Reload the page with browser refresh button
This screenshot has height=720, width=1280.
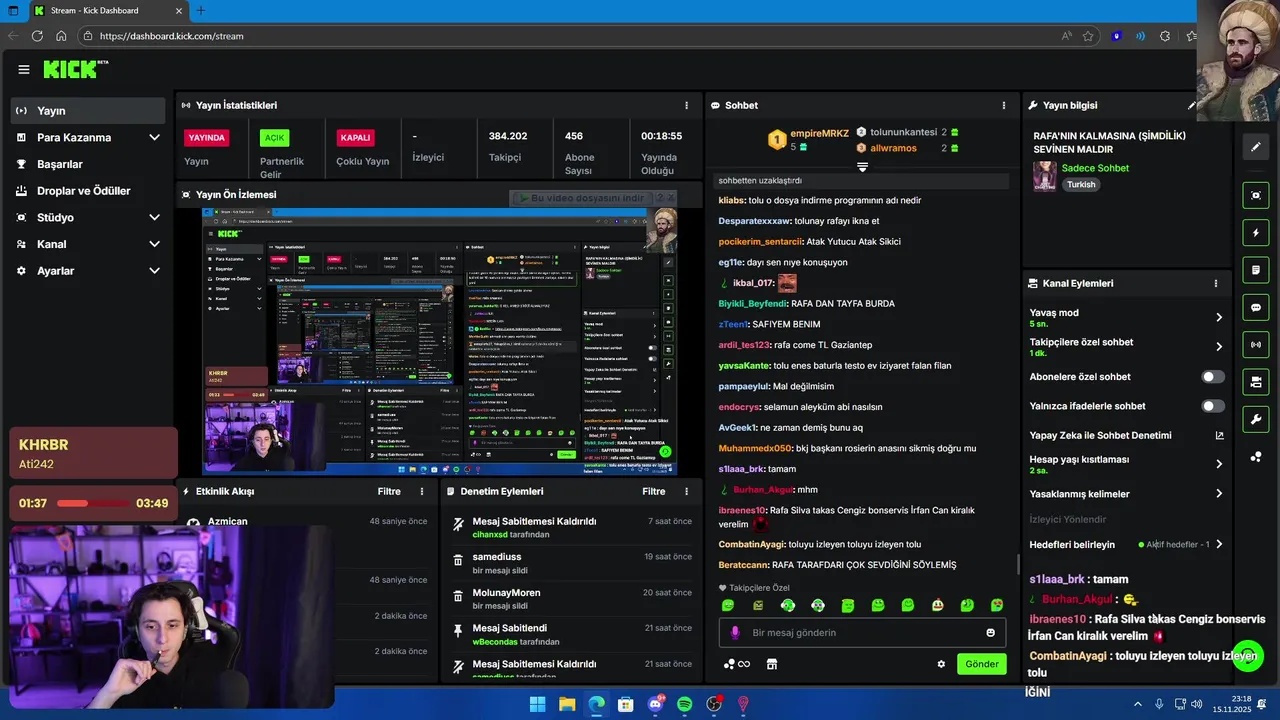pos(37,36)
